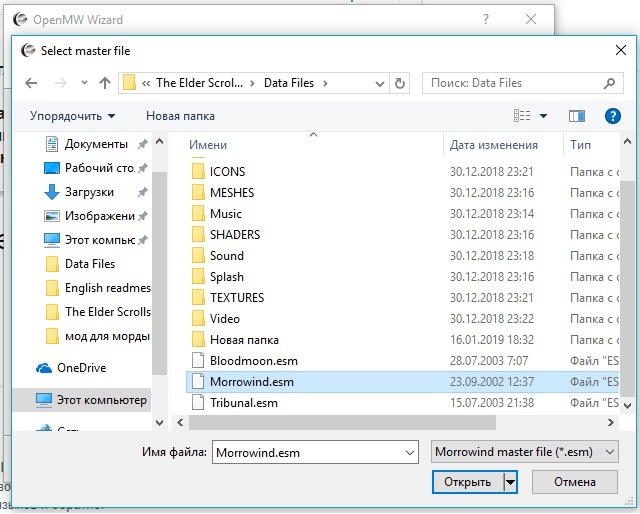Open the Упорядочить menu
640x514 pixels.
[72, 116]
